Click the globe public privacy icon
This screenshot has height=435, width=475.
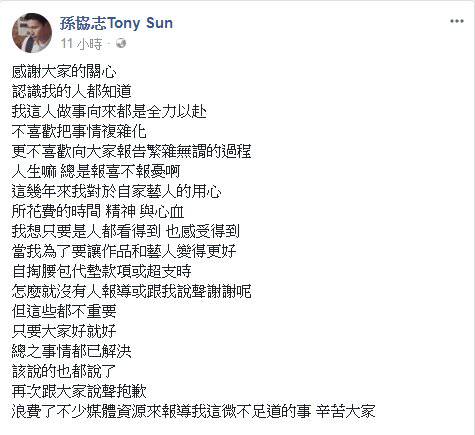[x=121, y=43]
